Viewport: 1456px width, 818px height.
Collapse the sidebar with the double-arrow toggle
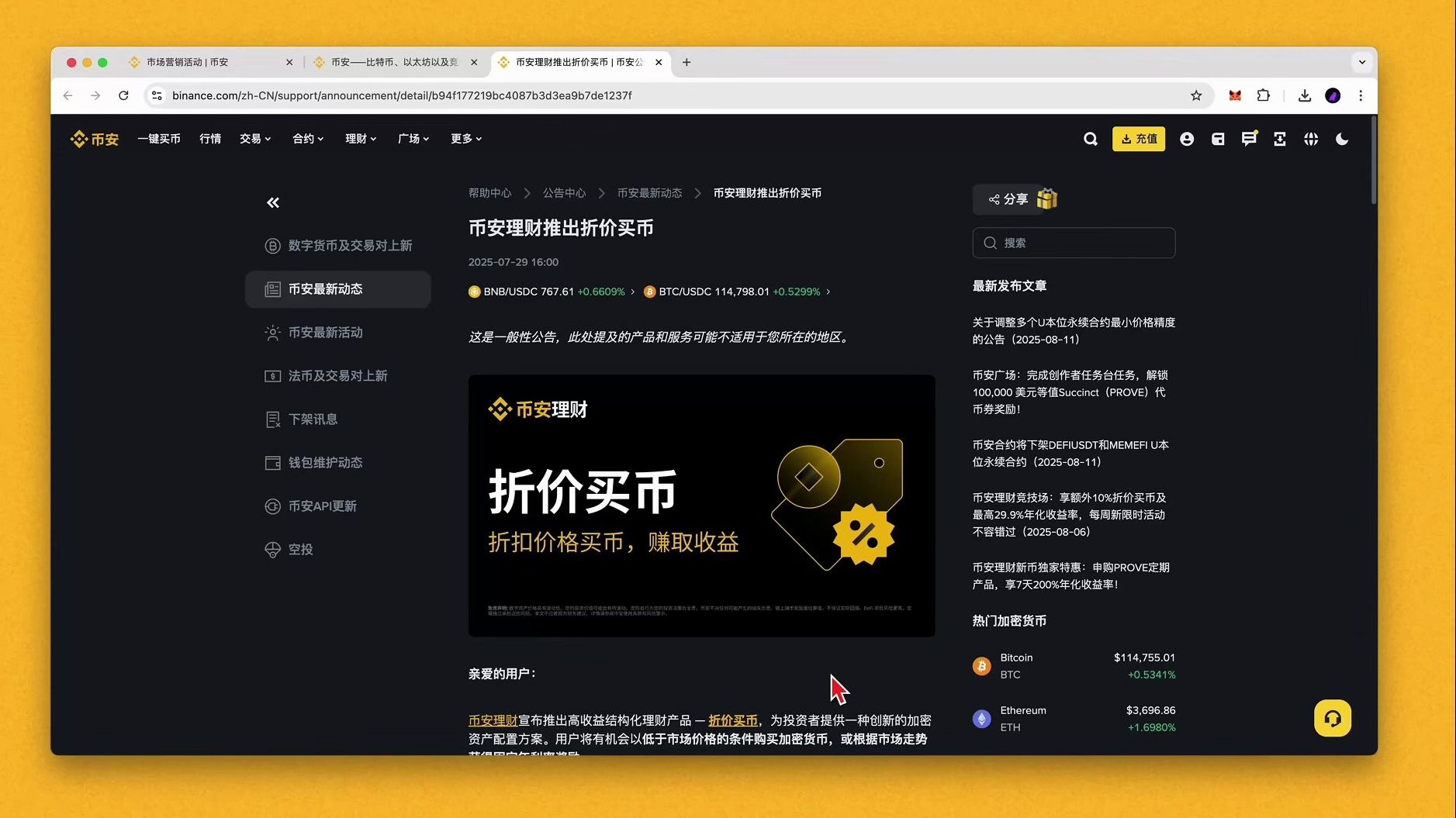tap(272, 202)
